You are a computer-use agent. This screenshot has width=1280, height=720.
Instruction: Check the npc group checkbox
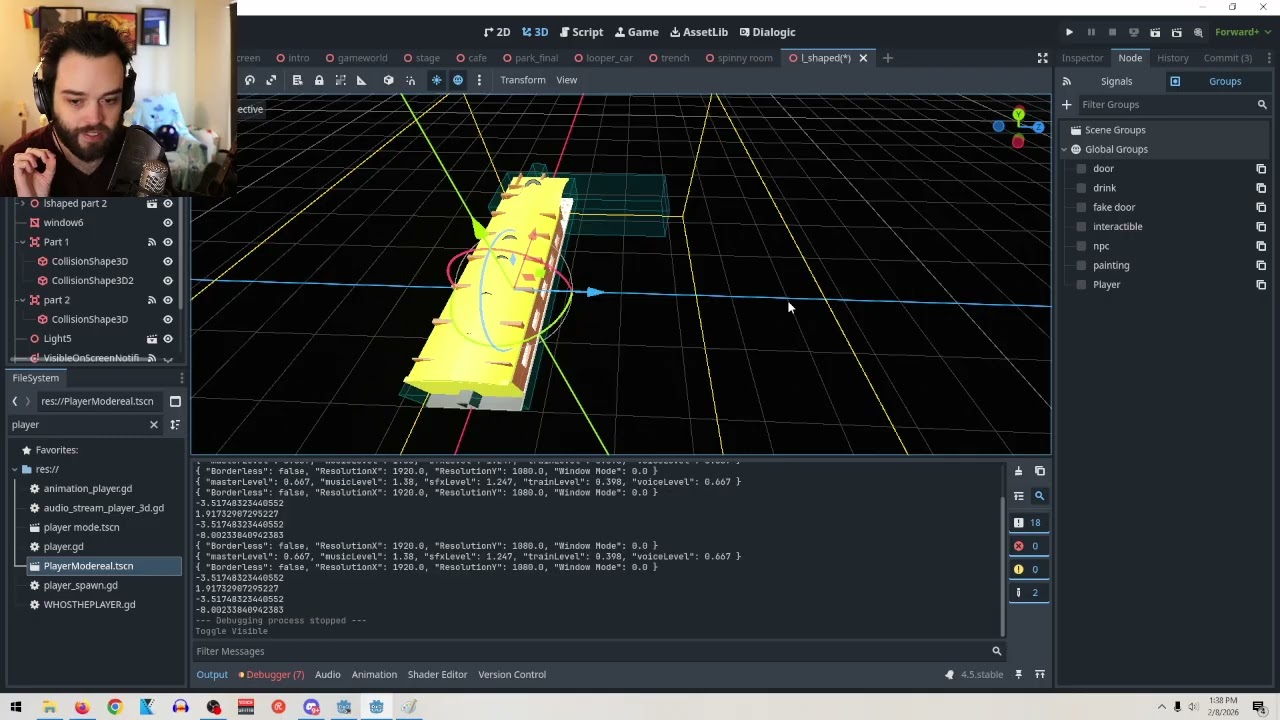tap(1082, 246)
